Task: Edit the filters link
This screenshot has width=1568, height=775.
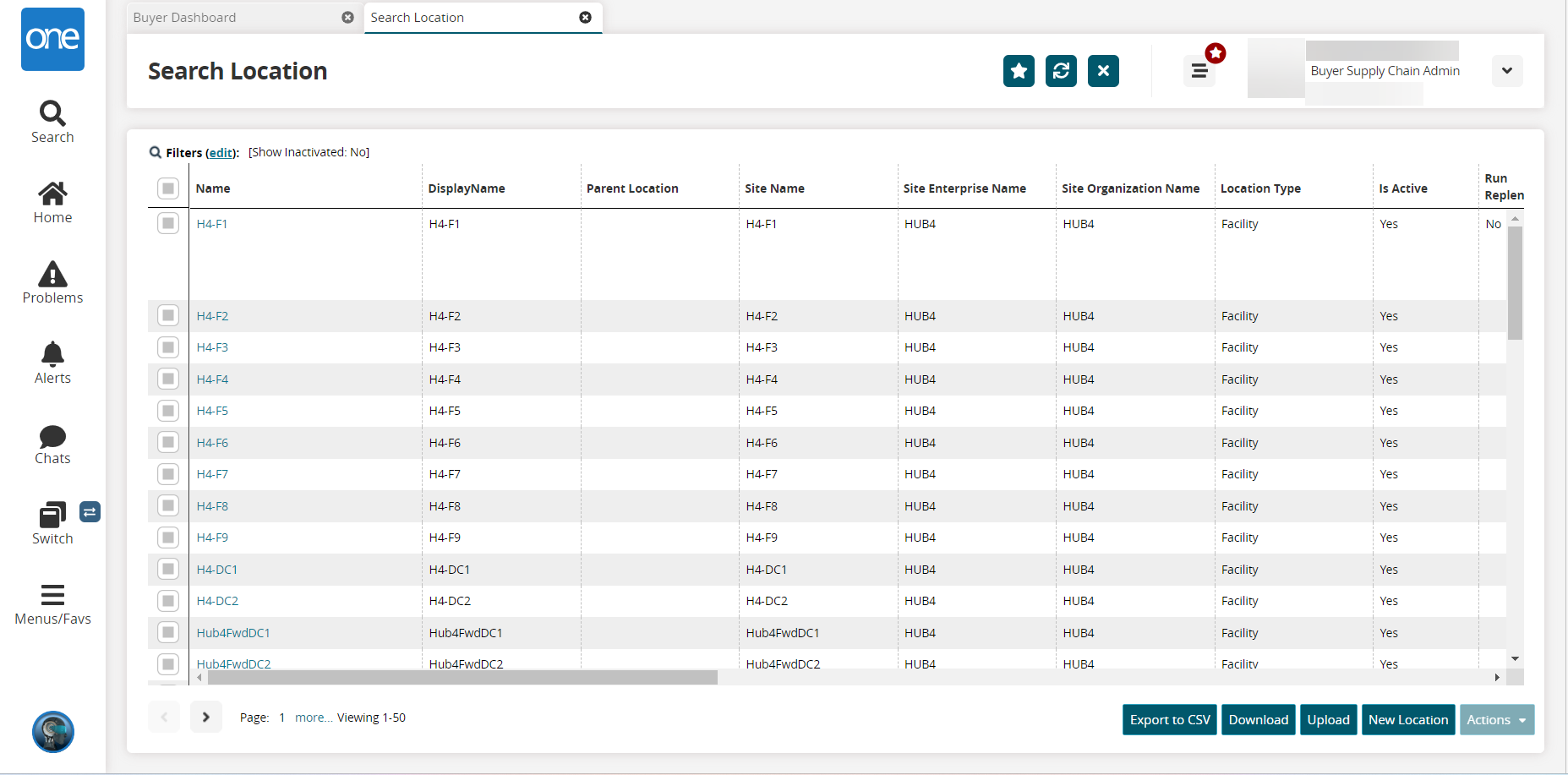Action: tap(221, 153)
